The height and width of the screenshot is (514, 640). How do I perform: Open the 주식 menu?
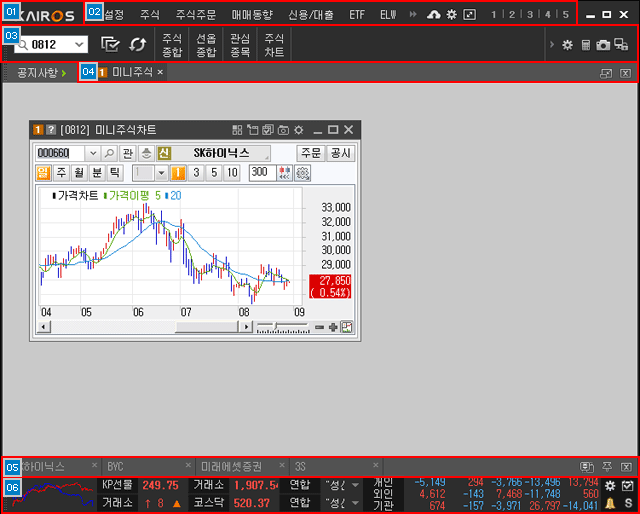tap(150, 15)
